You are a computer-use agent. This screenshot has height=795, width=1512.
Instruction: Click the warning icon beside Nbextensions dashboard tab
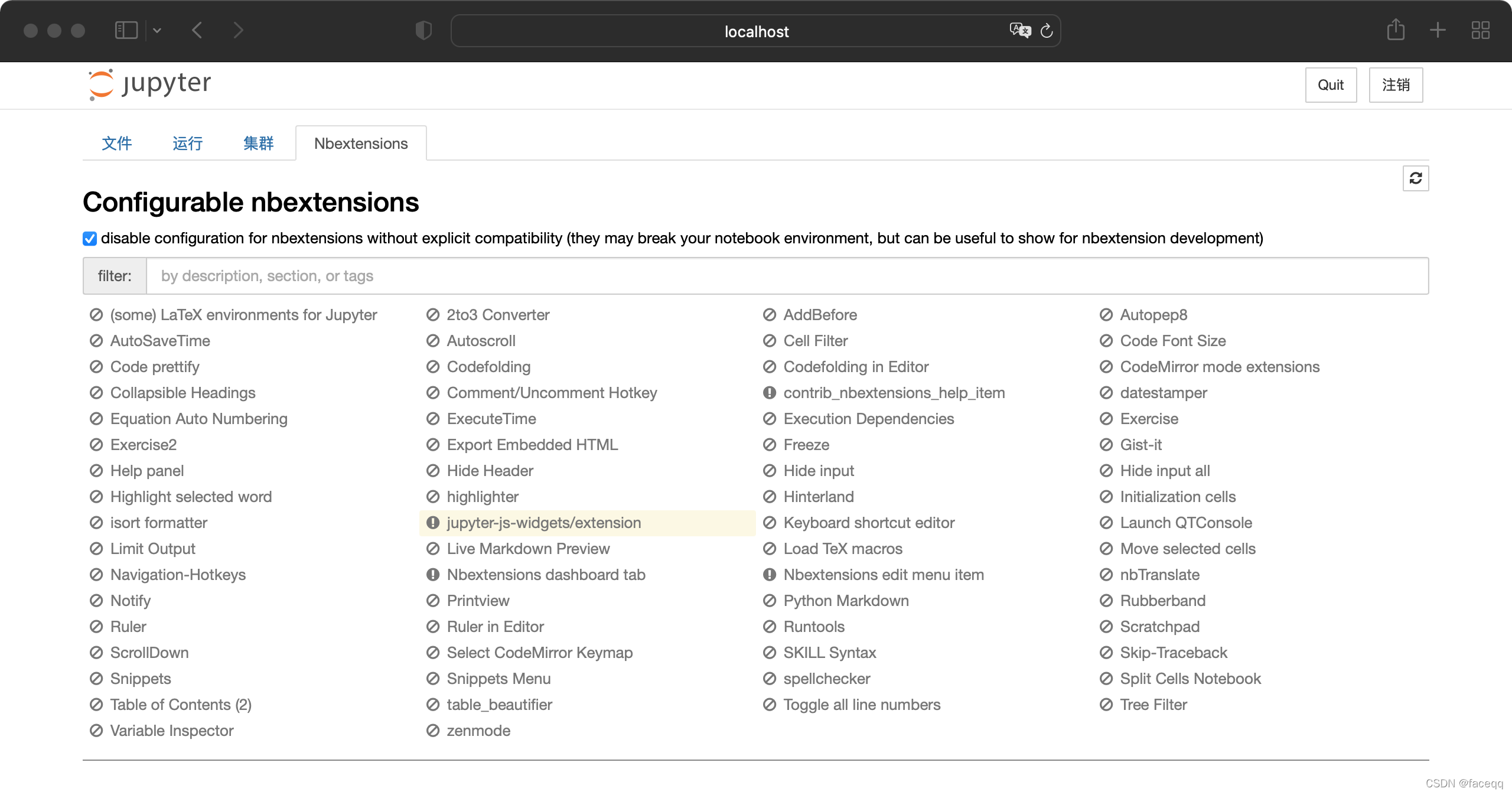point(433,575)
